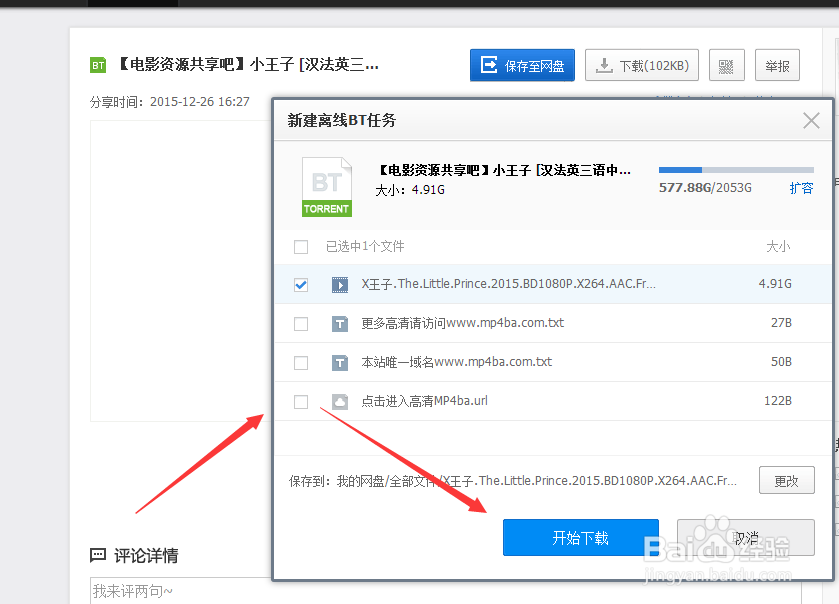The image size is (839, 604).
Task: Toggle the select-all files checkbox
Action: tap(301, 246)
